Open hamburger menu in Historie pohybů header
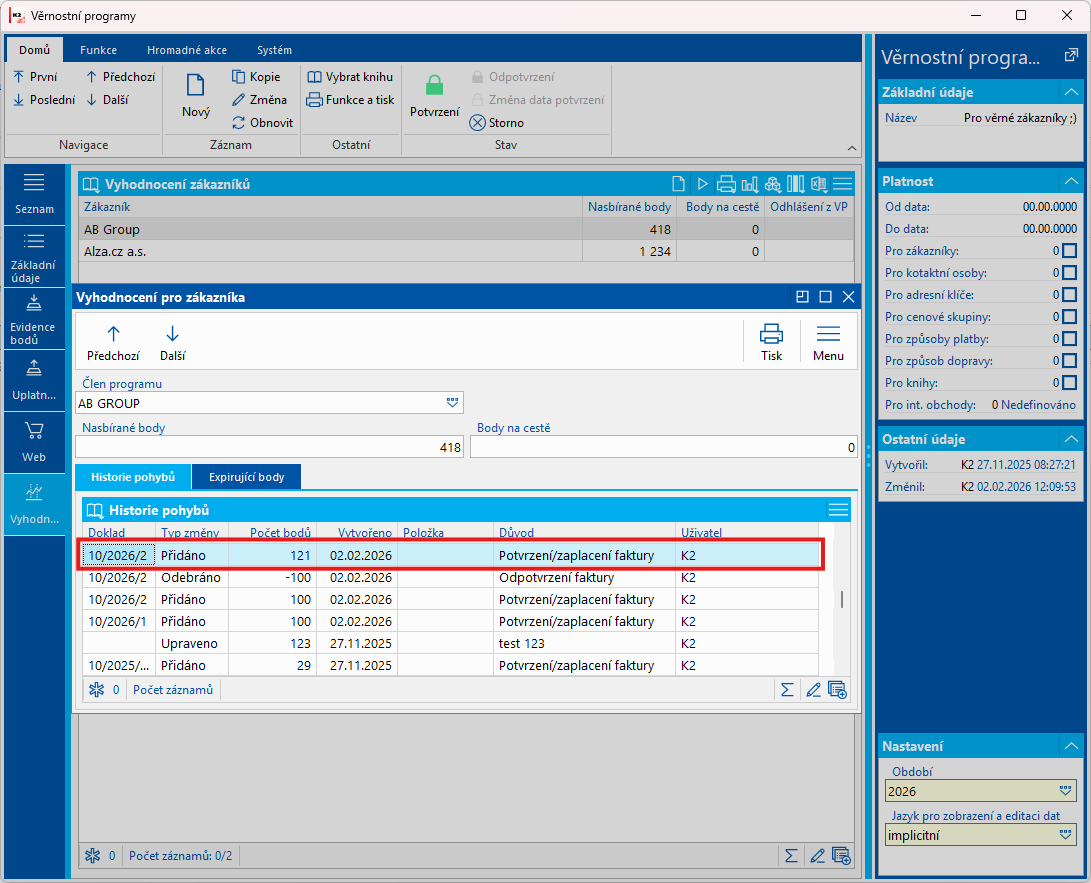The width and height of the screenshot is (1091, 883). pos(838,510)
